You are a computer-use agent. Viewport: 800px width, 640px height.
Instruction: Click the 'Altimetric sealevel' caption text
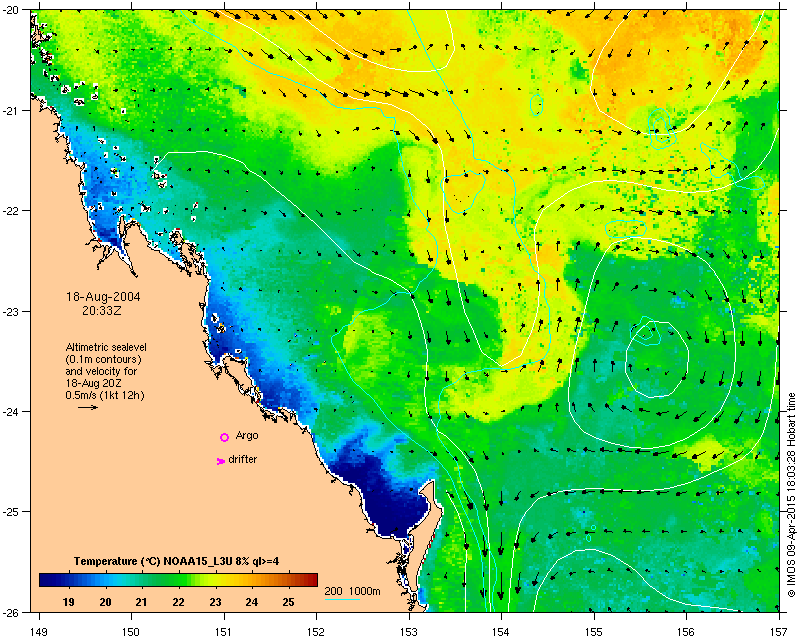click(x=106, y=347)
